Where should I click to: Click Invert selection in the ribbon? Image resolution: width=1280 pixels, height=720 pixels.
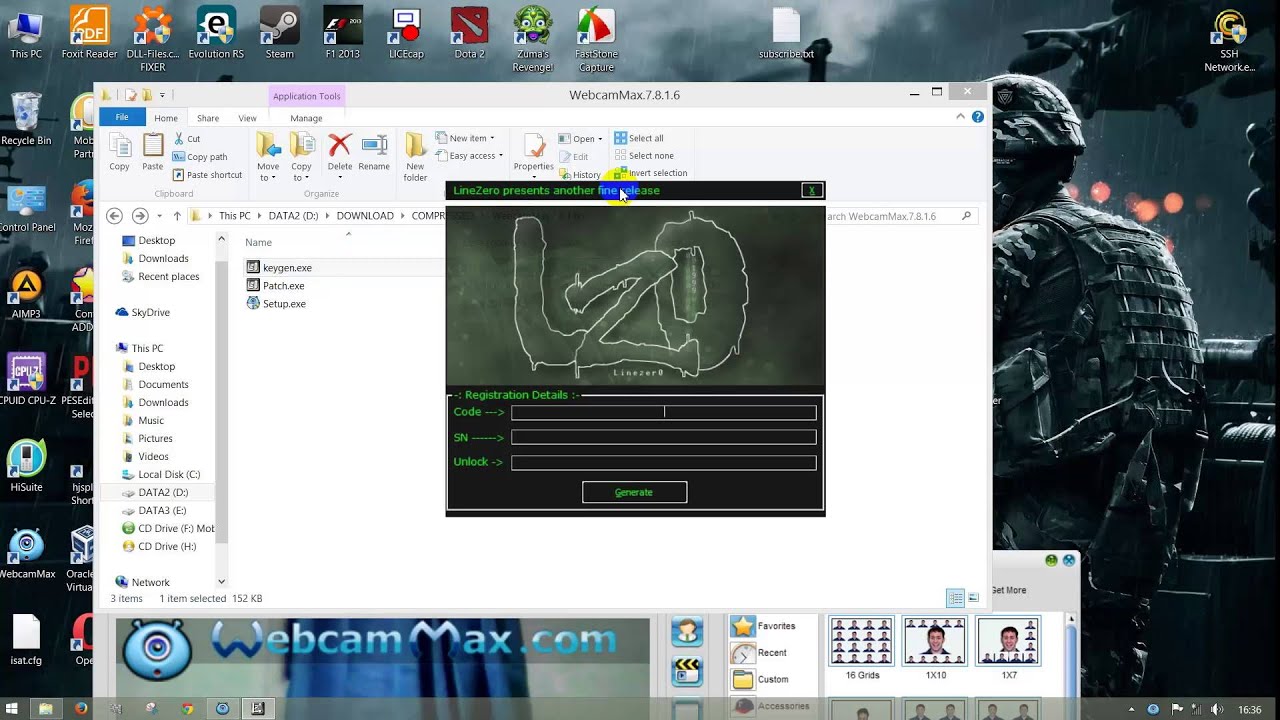[x=650, y=173]
